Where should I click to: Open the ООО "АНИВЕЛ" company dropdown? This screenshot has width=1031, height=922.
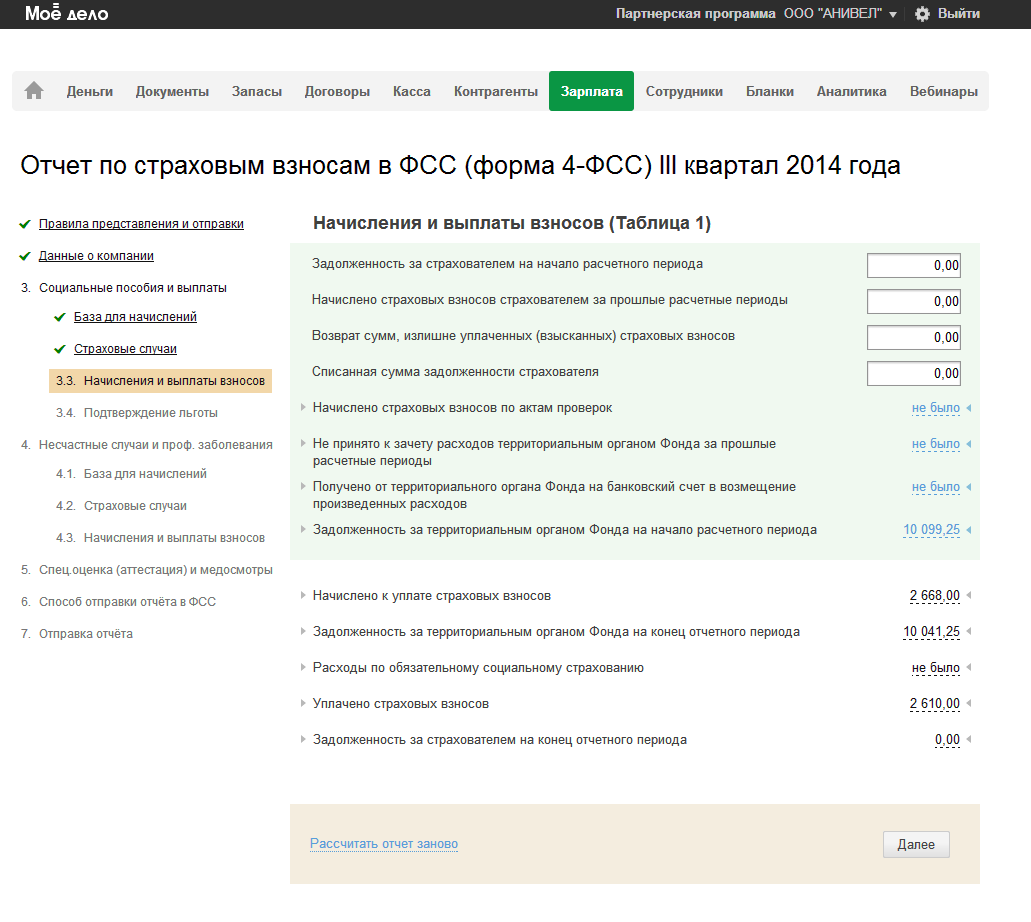click(x=840, y=14)
